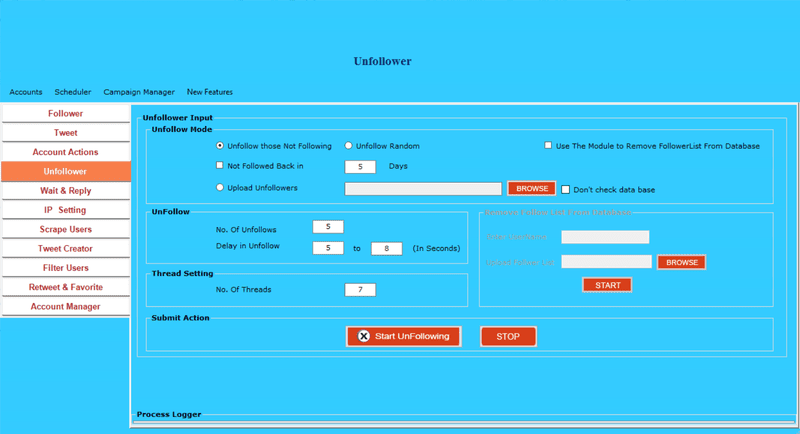The width and height of the screenshot is (800, 434).
Task: Click the minimum Delay in Unfollow field
Action: (328, 248)
